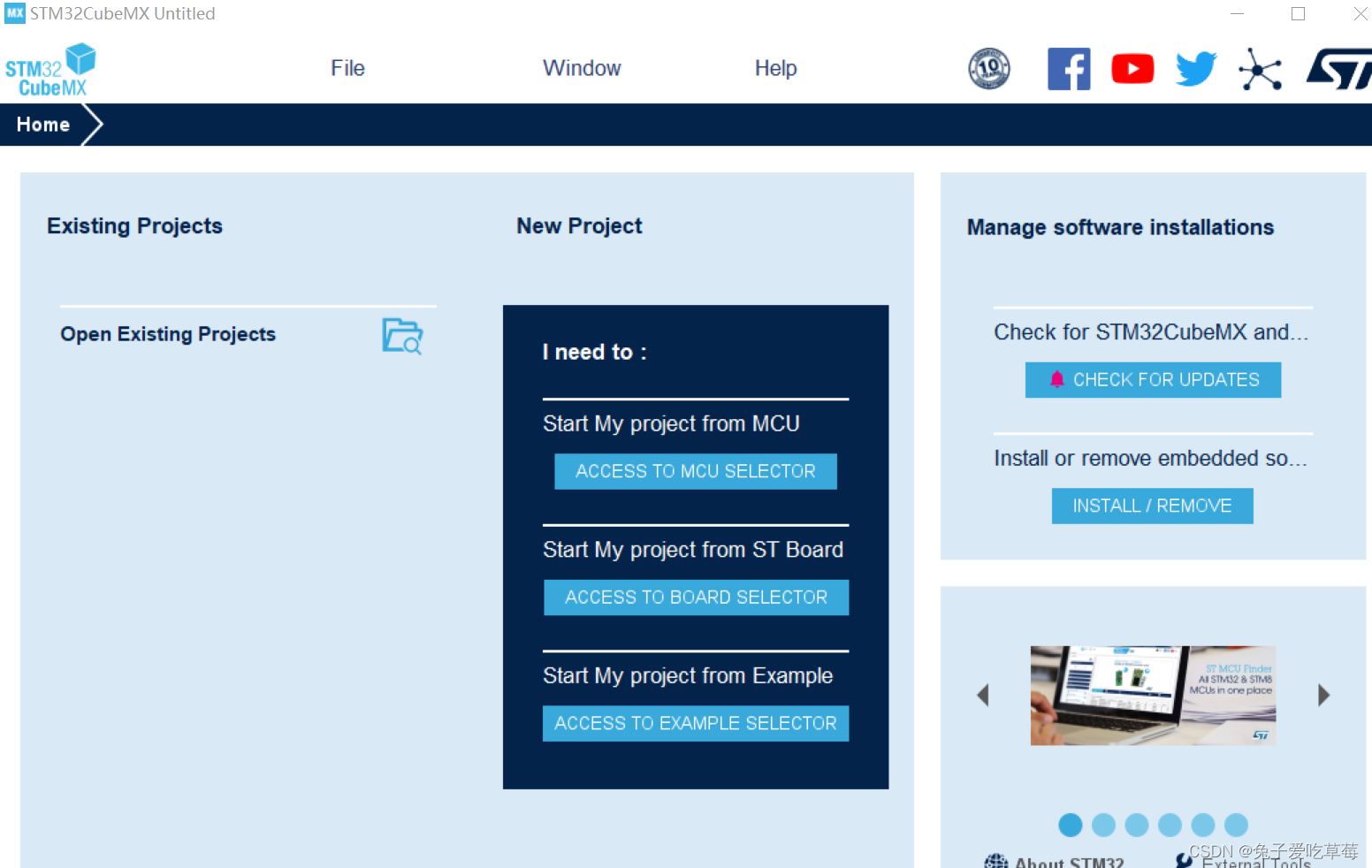Click 'Manage software installations' heading
The image size is (1372, 868).
(x=1120, y=227)
